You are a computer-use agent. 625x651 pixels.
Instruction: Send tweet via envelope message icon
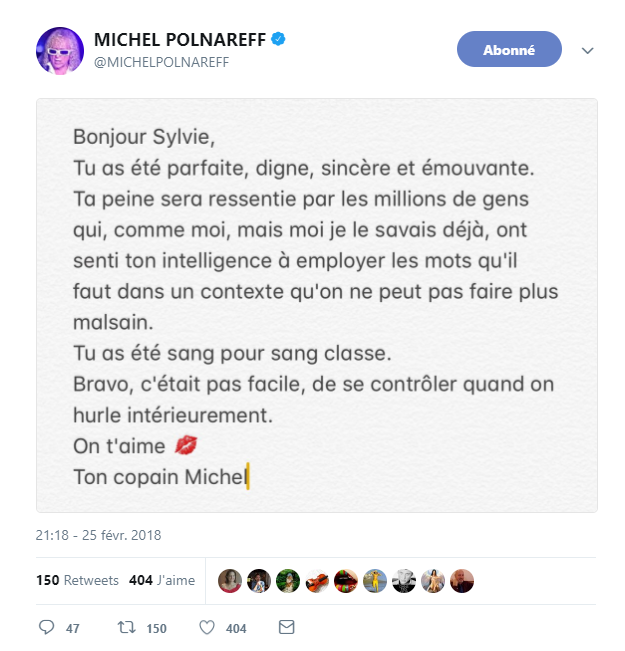(286, 628)
